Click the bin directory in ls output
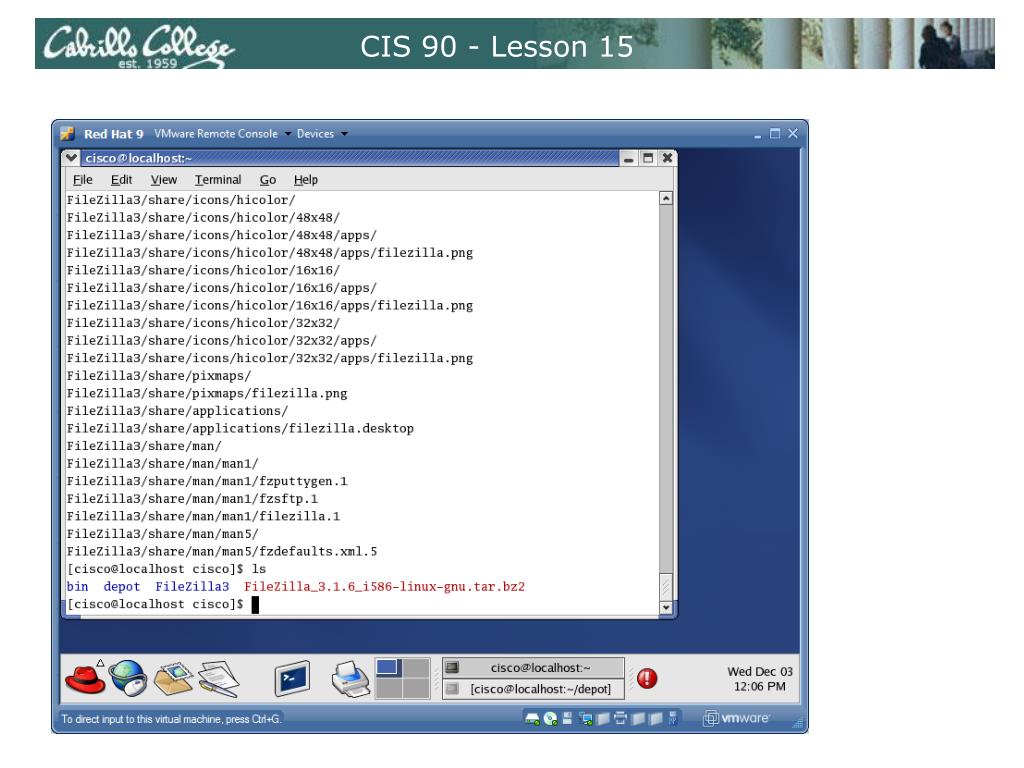The width and height of the screenshot is (1024, 768). pos(77,586)
